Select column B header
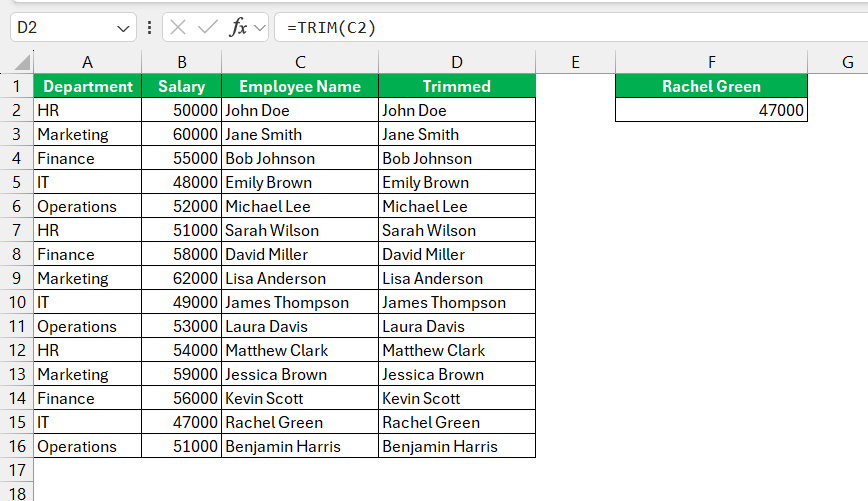868x501 pixels. [x=182, y=62]
